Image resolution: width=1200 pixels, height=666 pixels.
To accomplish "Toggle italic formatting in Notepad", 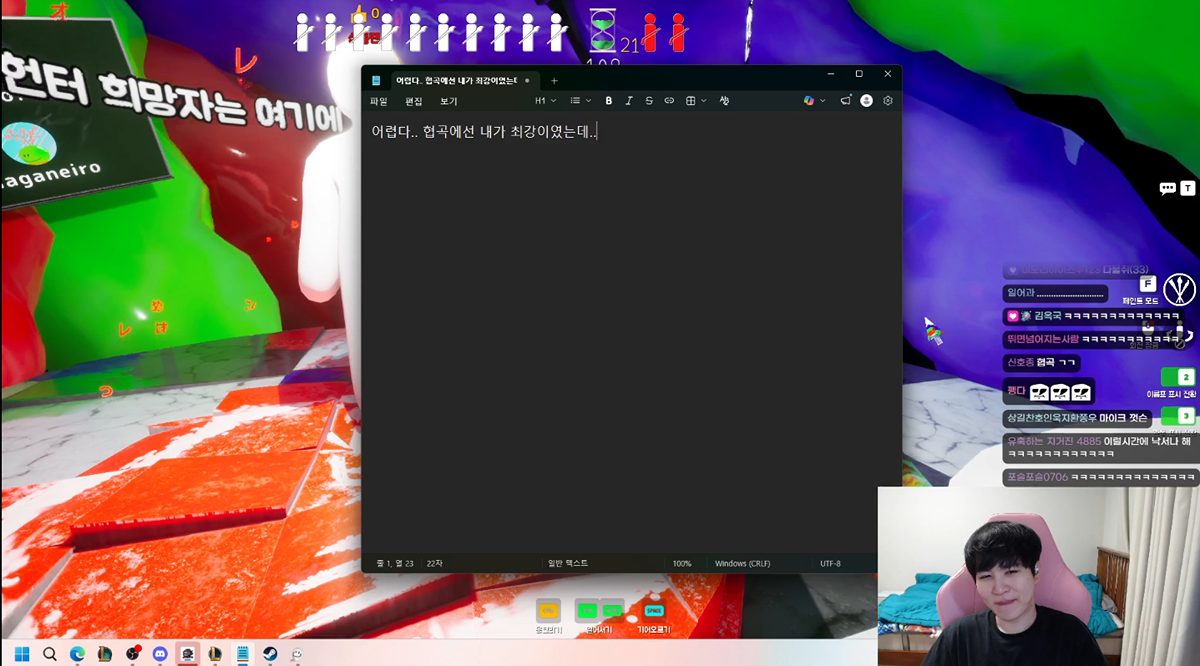I will [629, 101].
